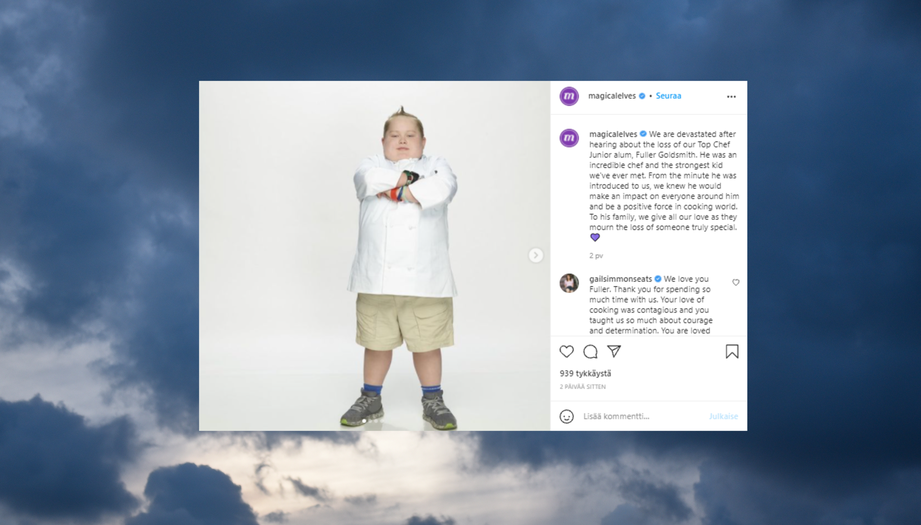Go to next photo with arrow
921x525 pixels.
click(x=536, y=255)
